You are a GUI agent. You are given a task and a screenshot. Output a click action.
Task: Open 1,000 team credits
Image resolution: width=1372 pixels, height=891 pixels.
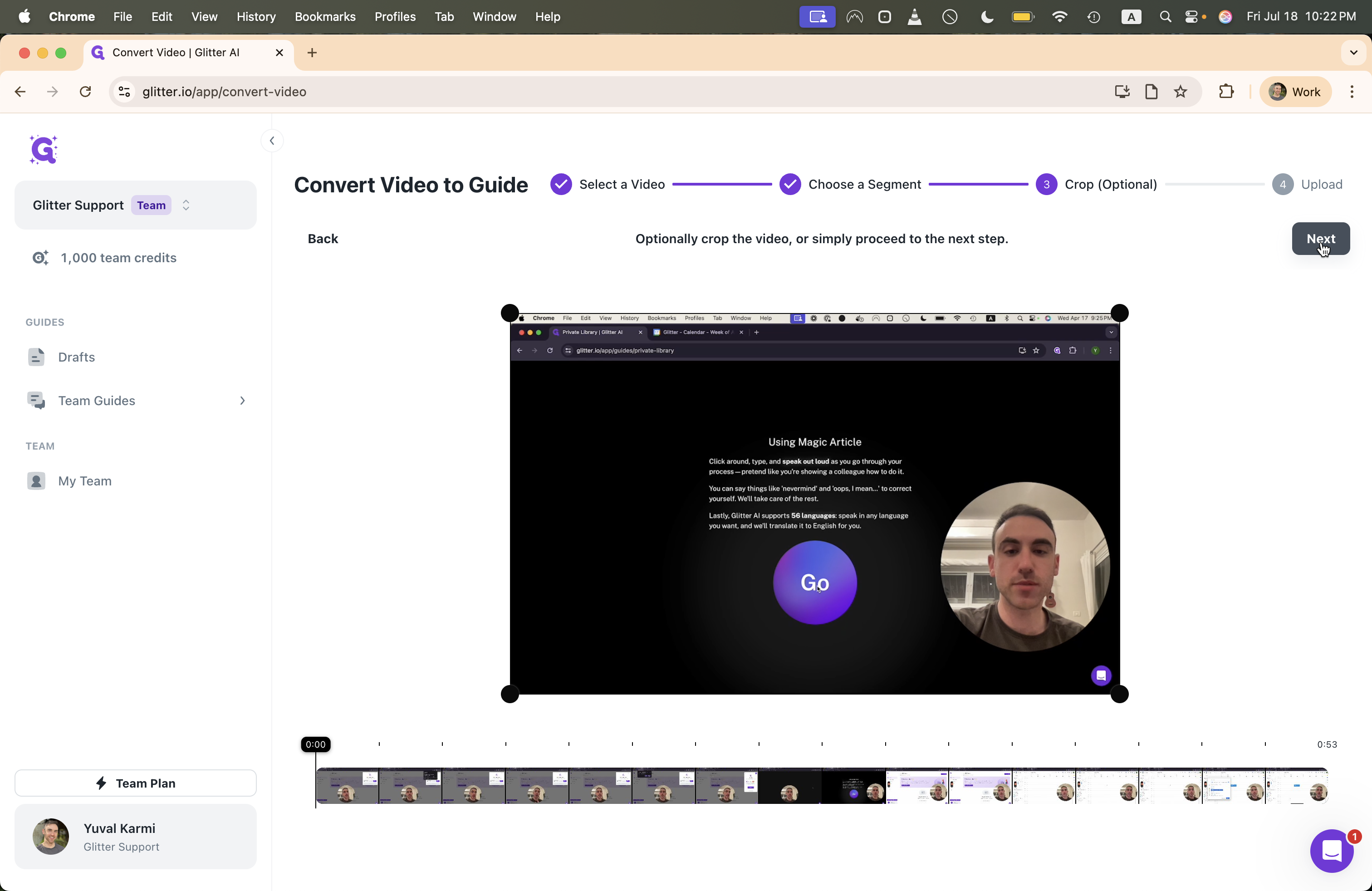[119, 258]
